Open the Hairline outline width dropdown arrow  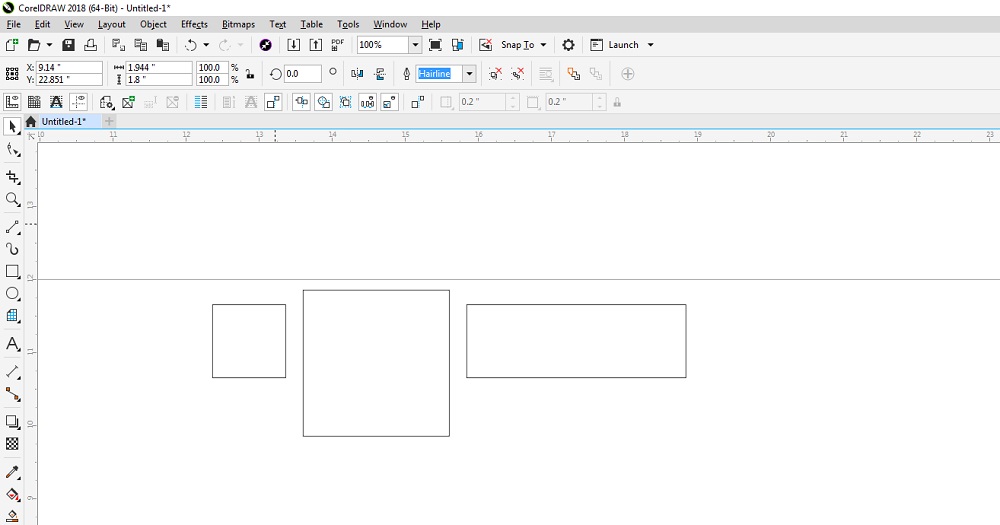(x=469, y=74)
